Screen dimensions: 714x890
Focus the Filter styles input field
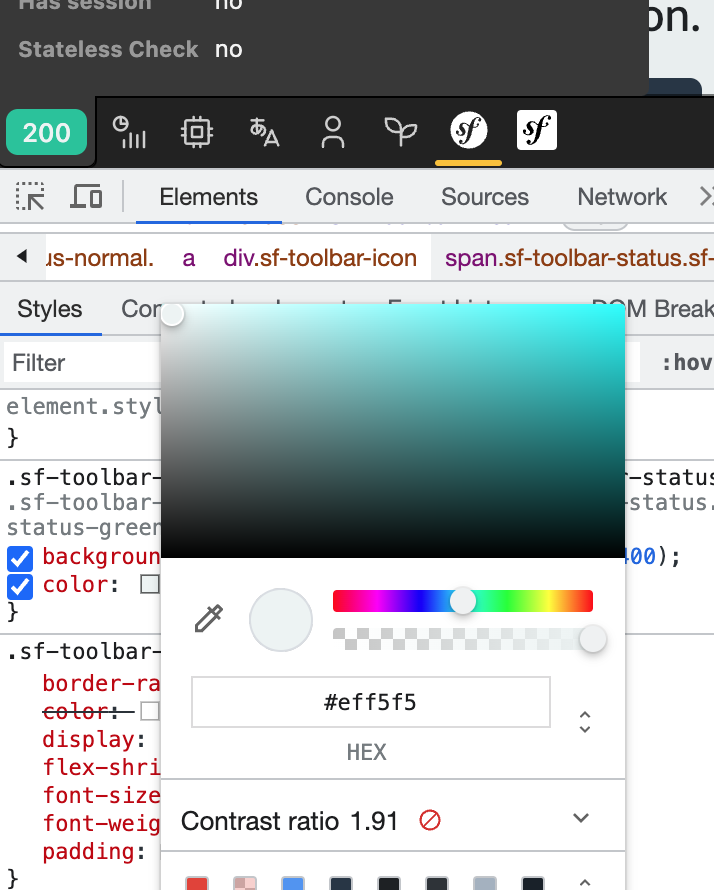click(x=82, y=363)
